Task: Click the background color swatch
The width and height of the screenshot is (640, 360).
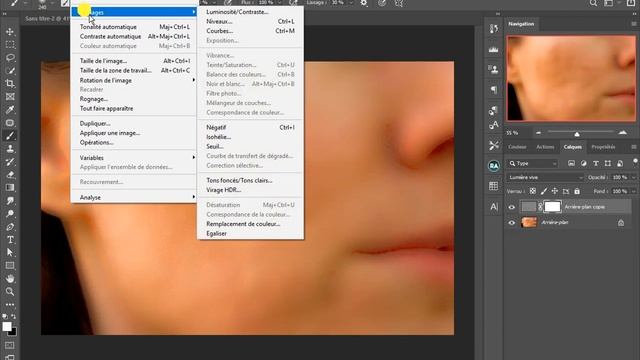Action: click(14, 332)
